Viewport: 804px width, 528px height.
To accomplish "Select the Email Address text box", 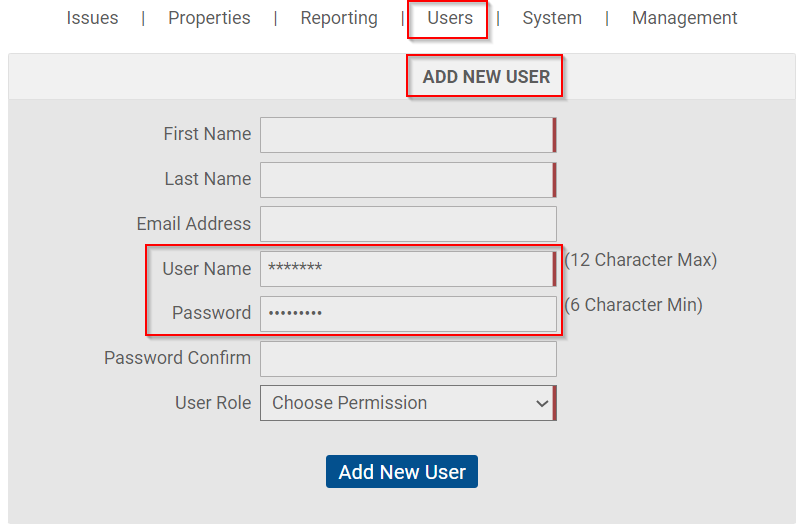I will pyautogui.click(x=408, y=224).
